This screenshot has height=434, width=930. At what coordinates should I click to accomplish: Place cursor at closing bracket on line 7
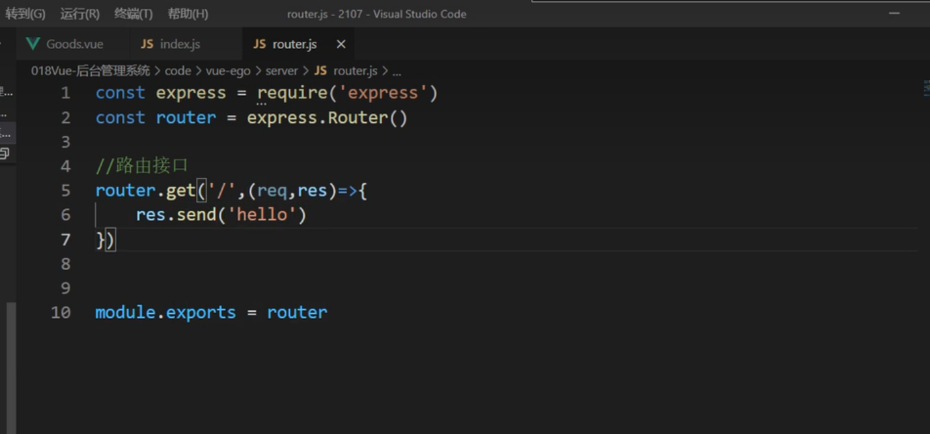click(110, 240)
